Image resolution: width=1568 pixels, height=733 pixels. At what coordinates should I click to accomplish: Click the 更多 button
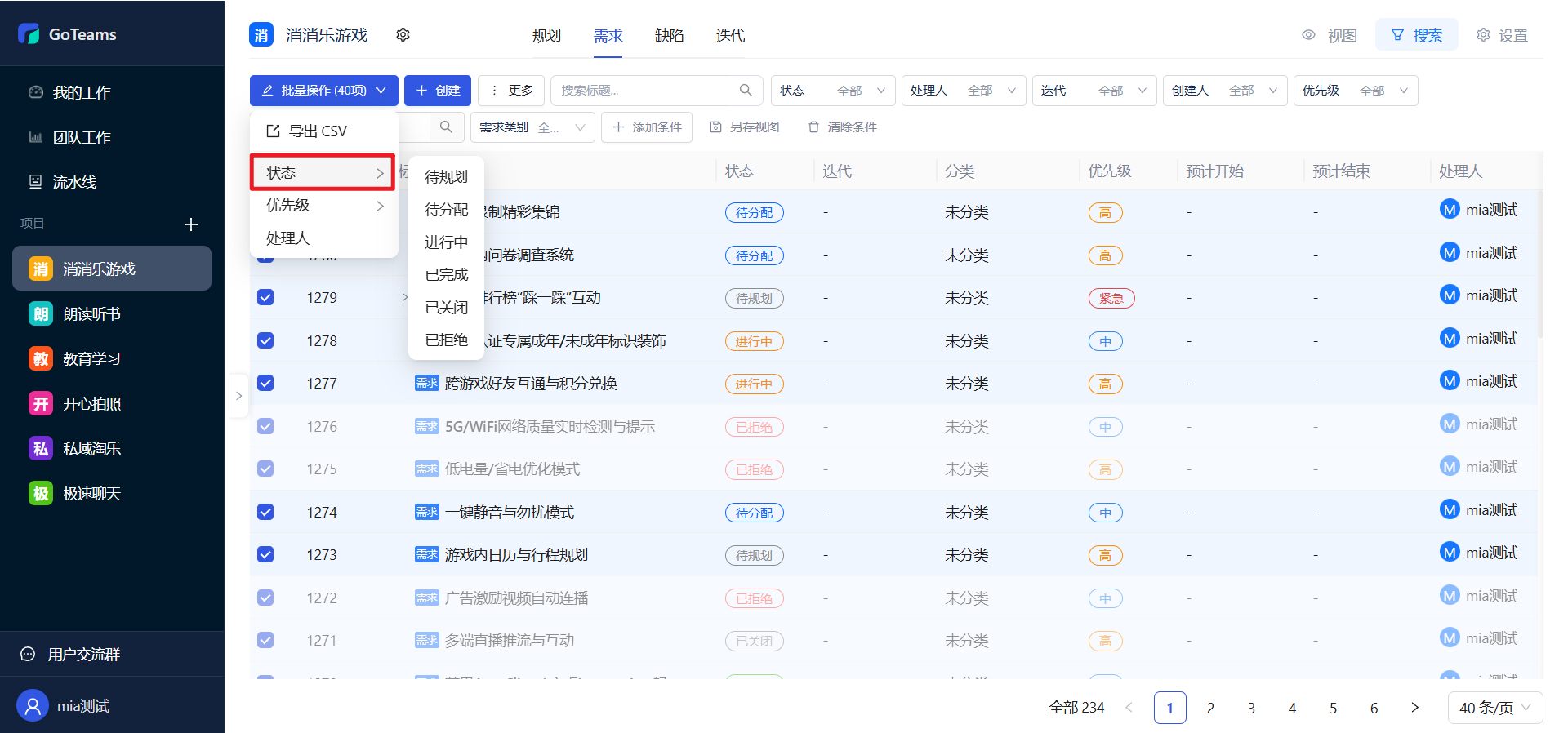[x=511, y=91]
